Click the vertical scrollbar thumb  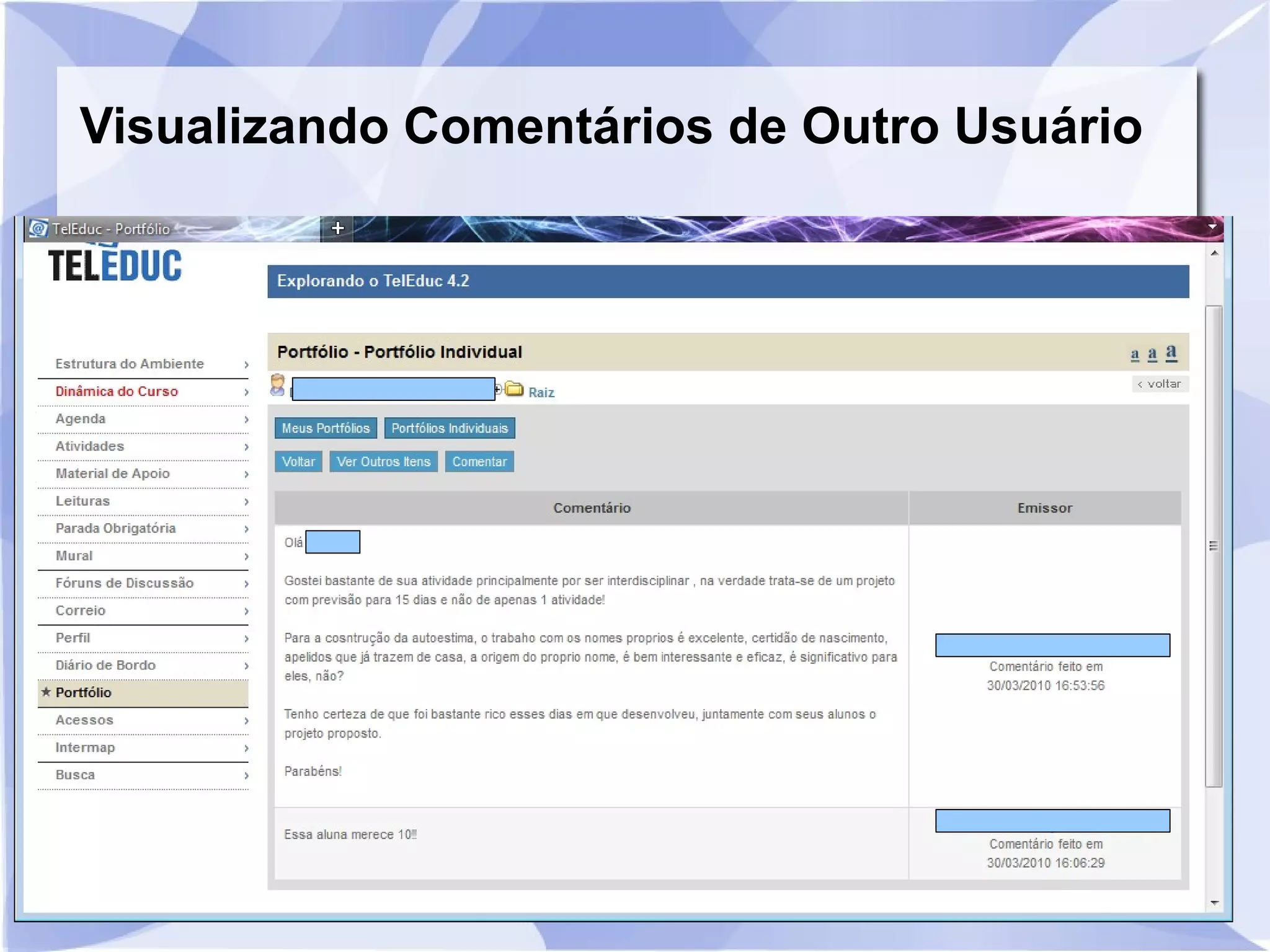[1214, 546]
